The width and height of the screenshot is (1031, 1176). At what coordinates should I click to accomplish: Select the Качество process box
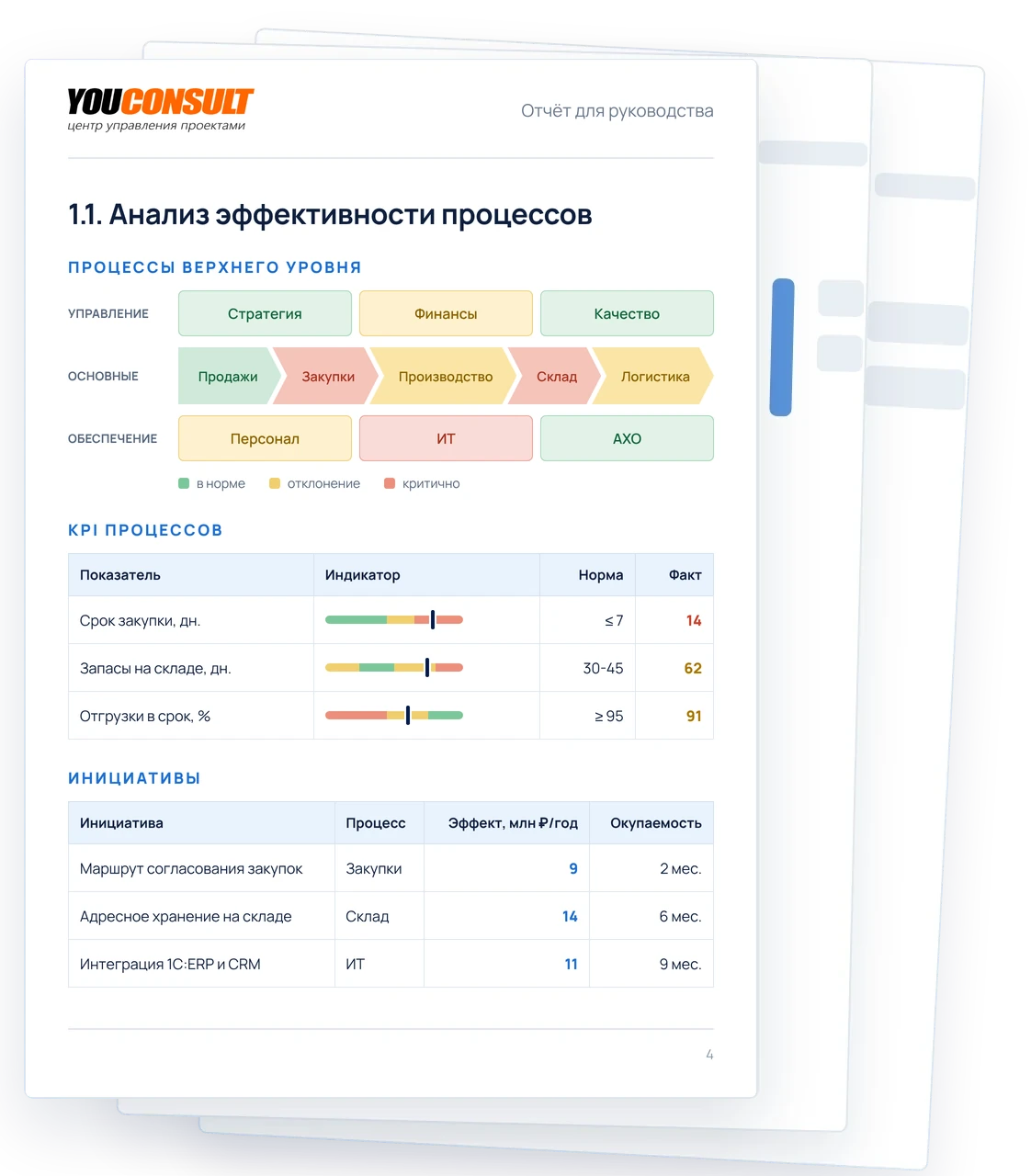(627, 313)
